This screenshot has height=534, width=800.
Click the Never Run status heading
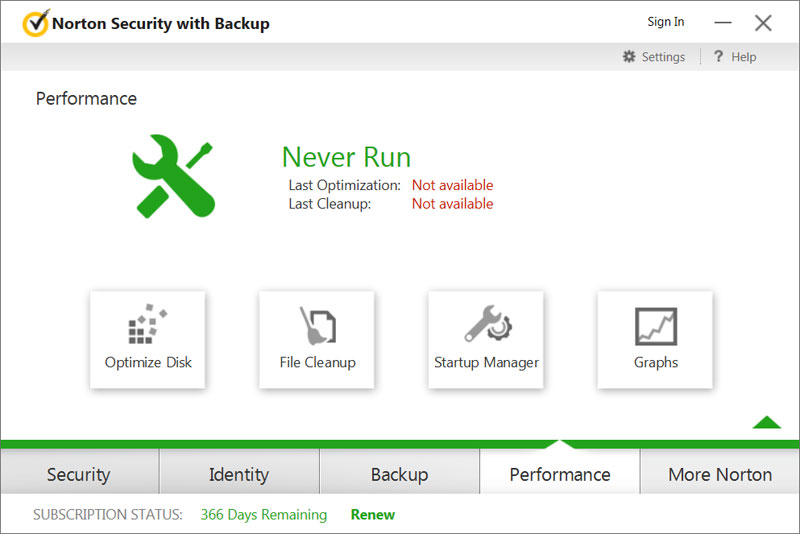(x=346, y=157)
